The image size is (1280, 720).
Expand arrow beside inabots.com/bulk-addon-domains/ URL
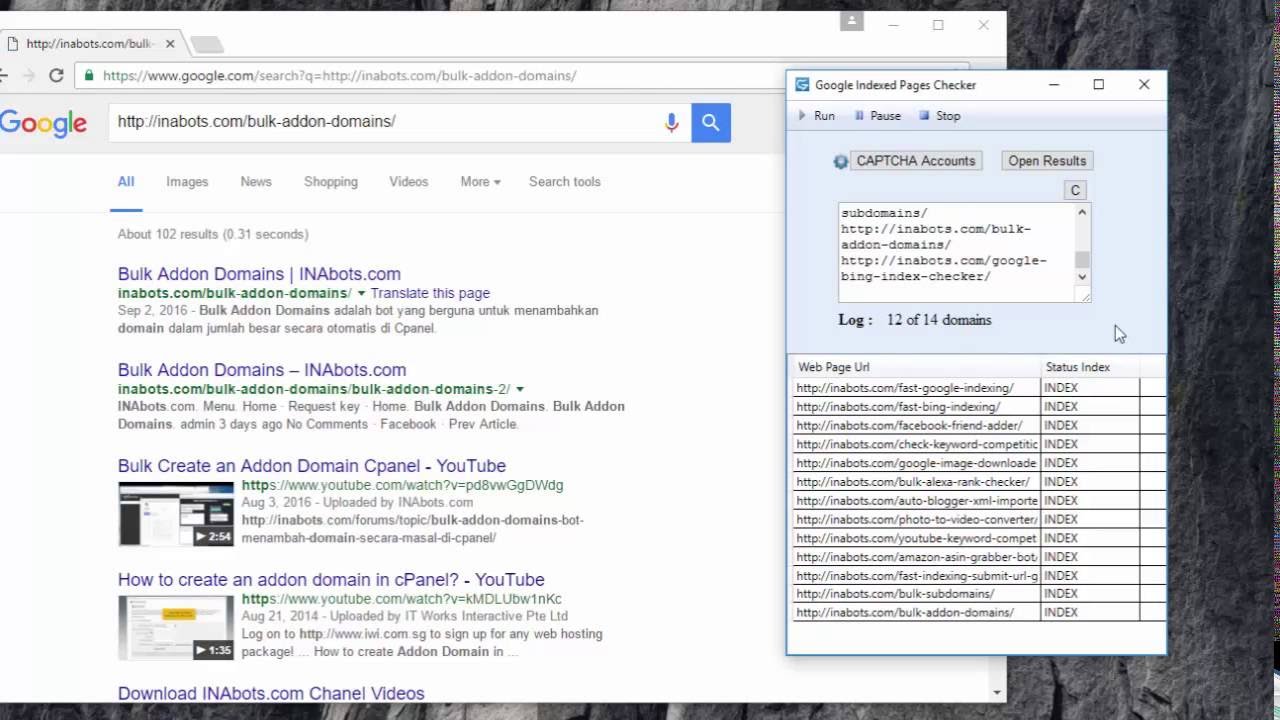click(x=361, y=294)
